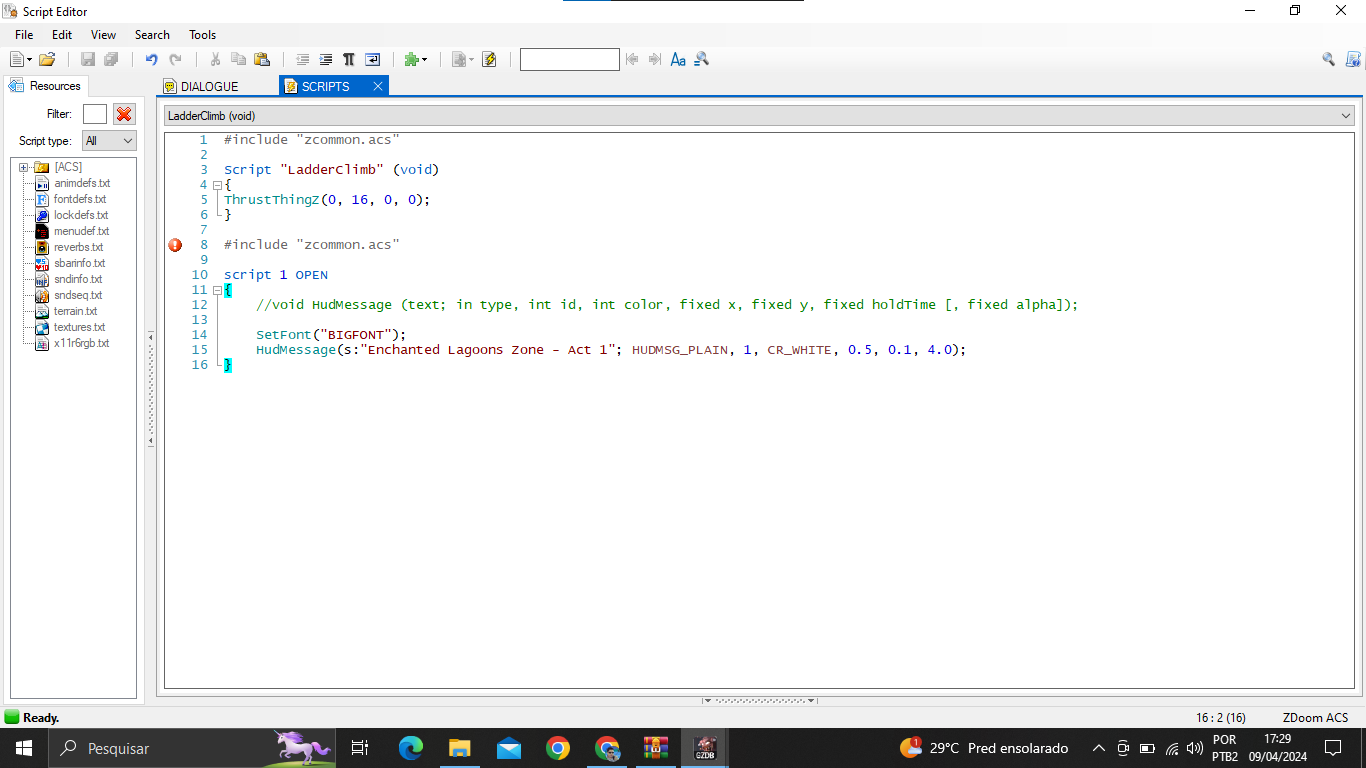The width and height of the screenshot is (1366, 768).
Task: Open the View menu
Action: [104, 35]
